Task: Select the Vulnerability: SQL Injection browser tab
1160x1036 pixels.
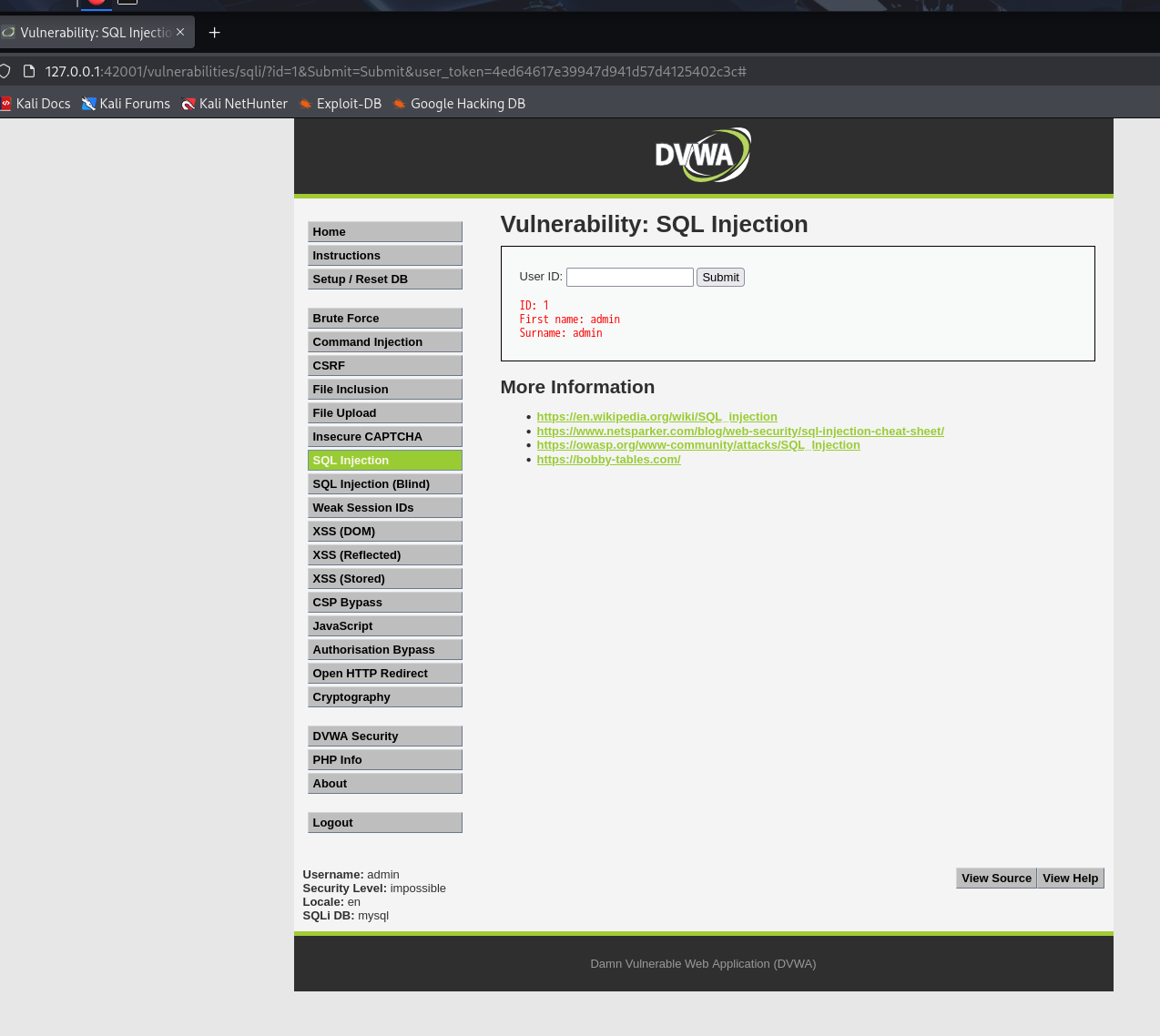Action: 96,33
